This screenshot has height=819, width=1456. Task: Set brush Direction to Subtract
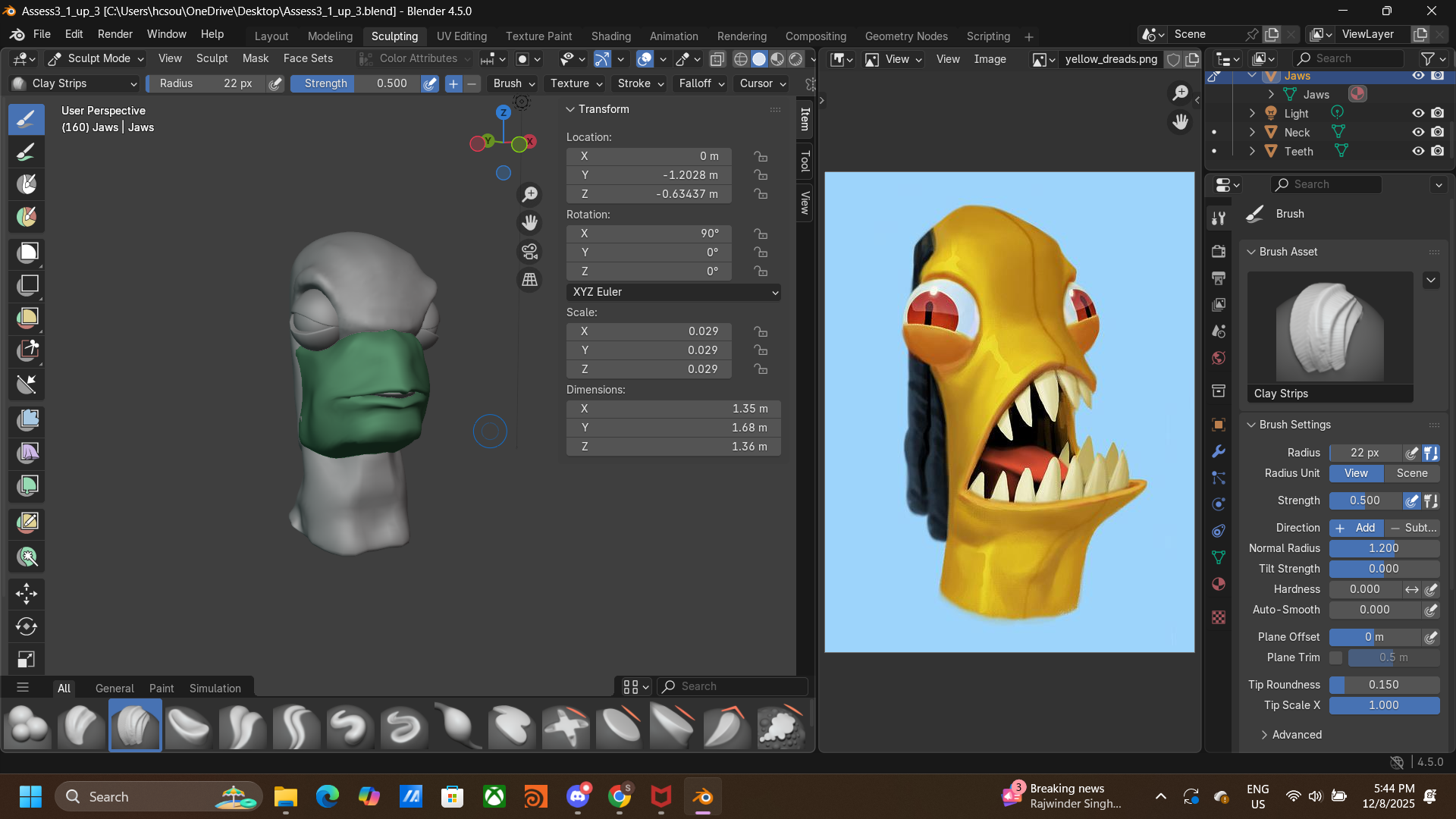click(1412, 528)
